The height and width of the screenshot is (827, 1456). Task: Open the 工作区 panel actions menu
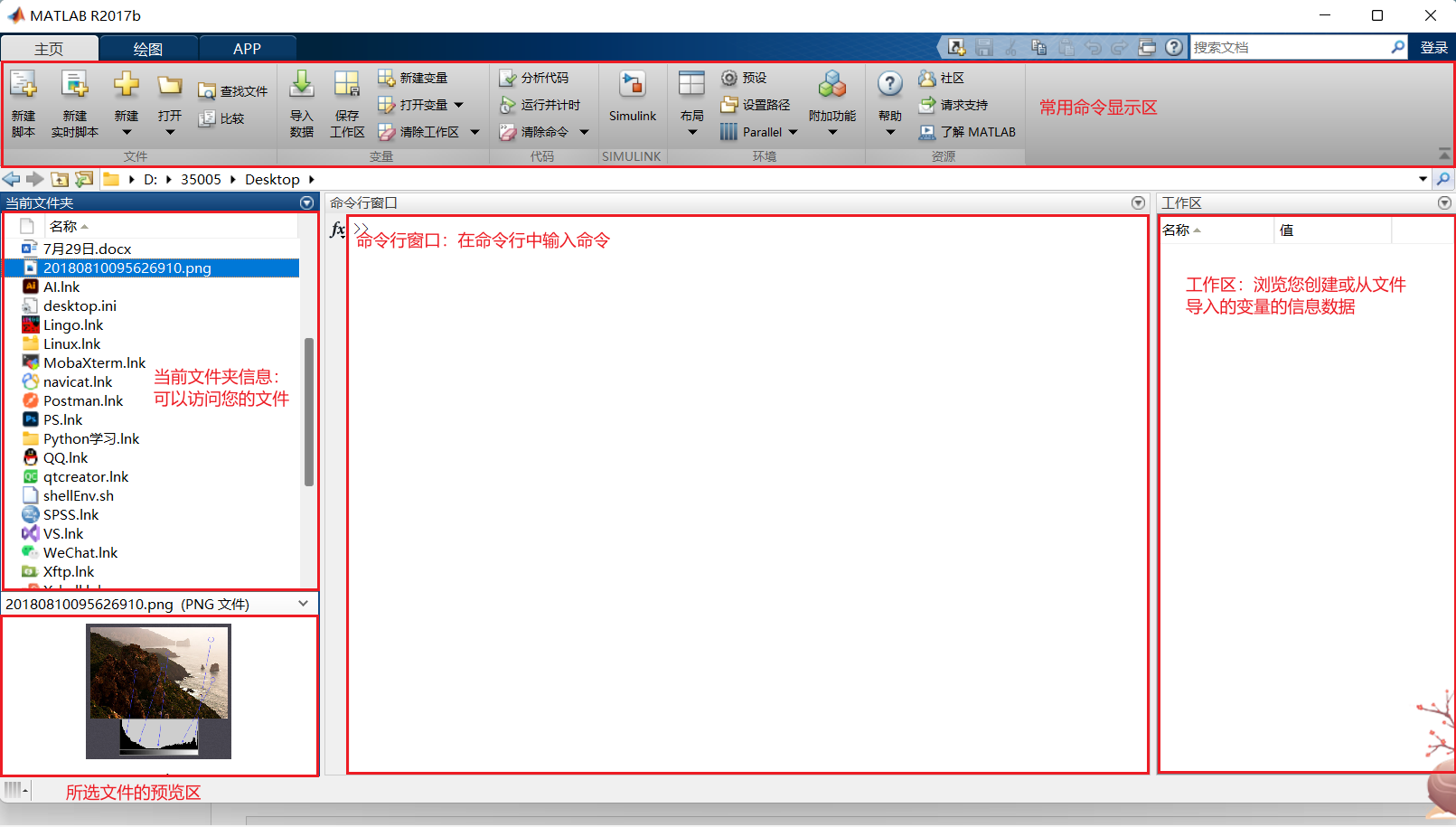(1444, 203)
